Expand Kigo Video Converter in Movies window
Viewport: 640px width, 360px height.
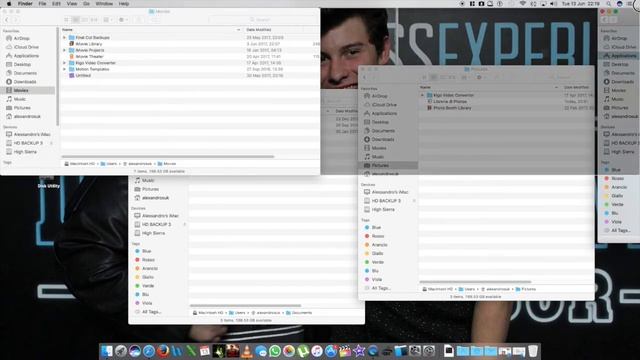point(64,63)
